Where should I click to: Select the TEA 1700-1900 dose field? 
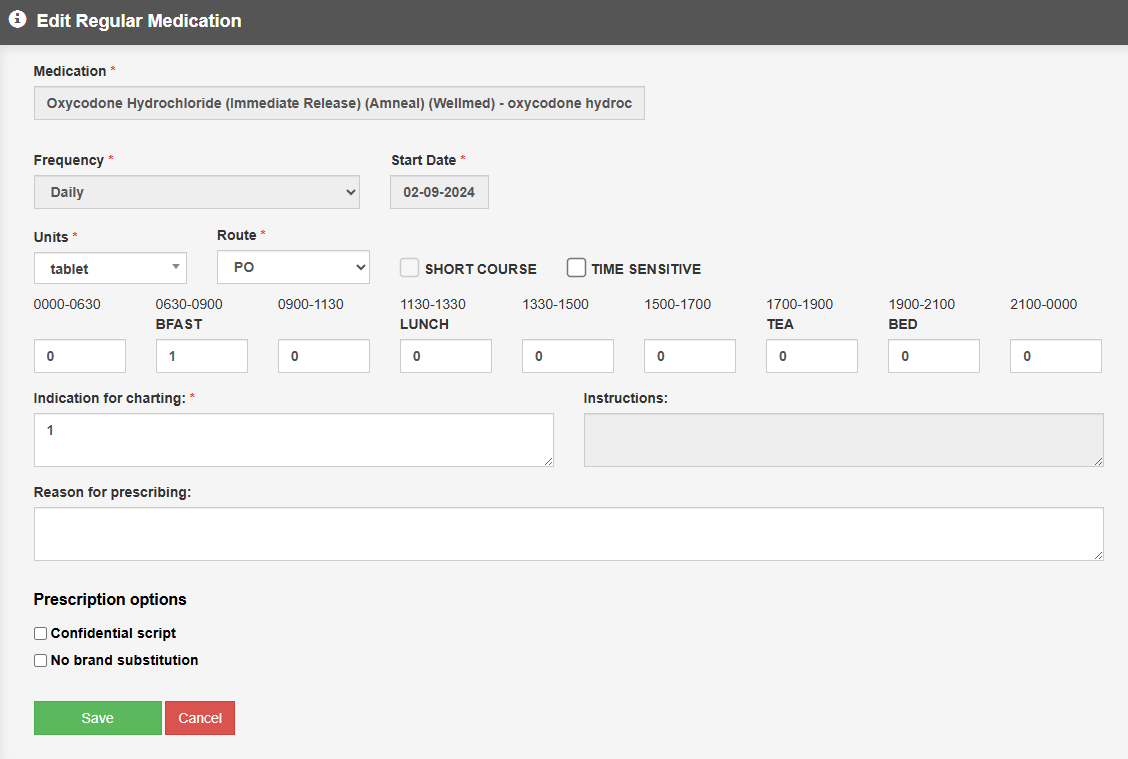click(812, 356)
